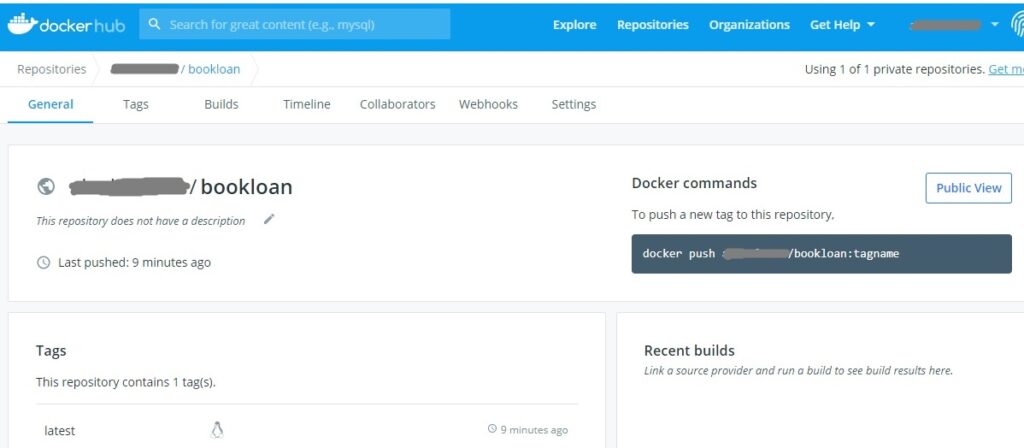Open the Timeline tab

point(306,104)
